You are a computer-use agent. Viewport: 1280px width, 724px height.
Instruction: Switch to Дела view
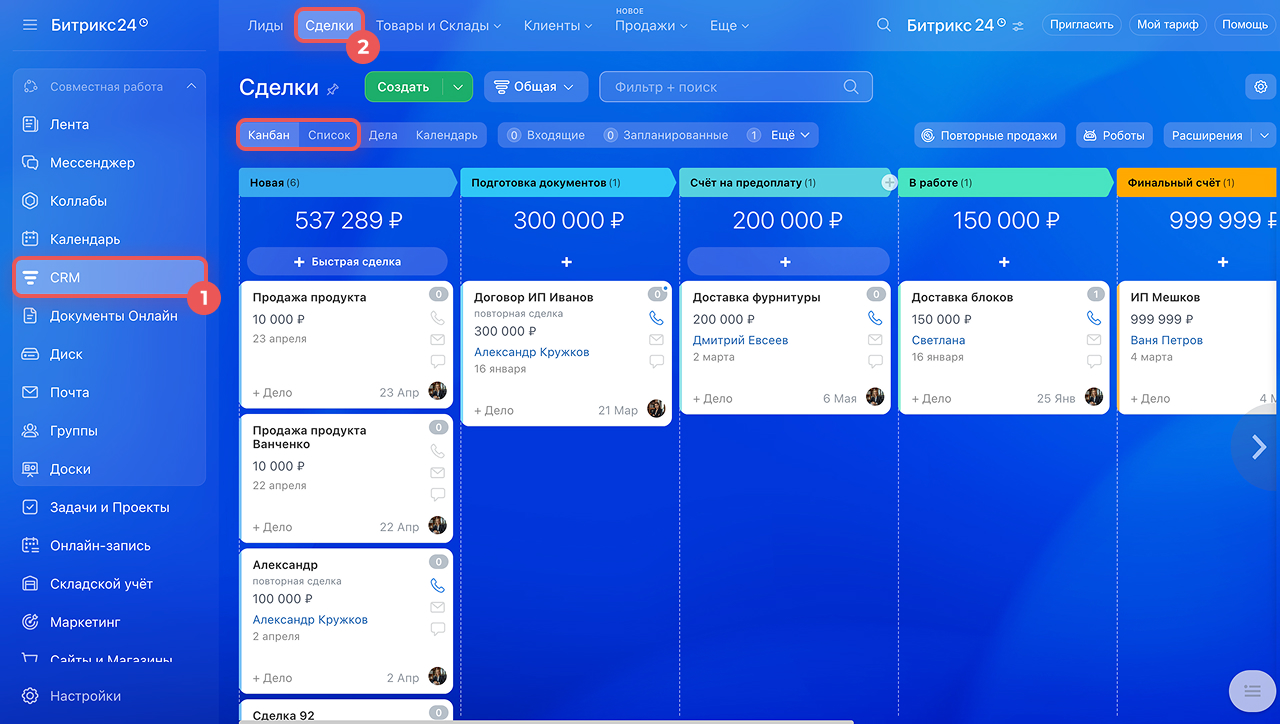pos(383,135)
